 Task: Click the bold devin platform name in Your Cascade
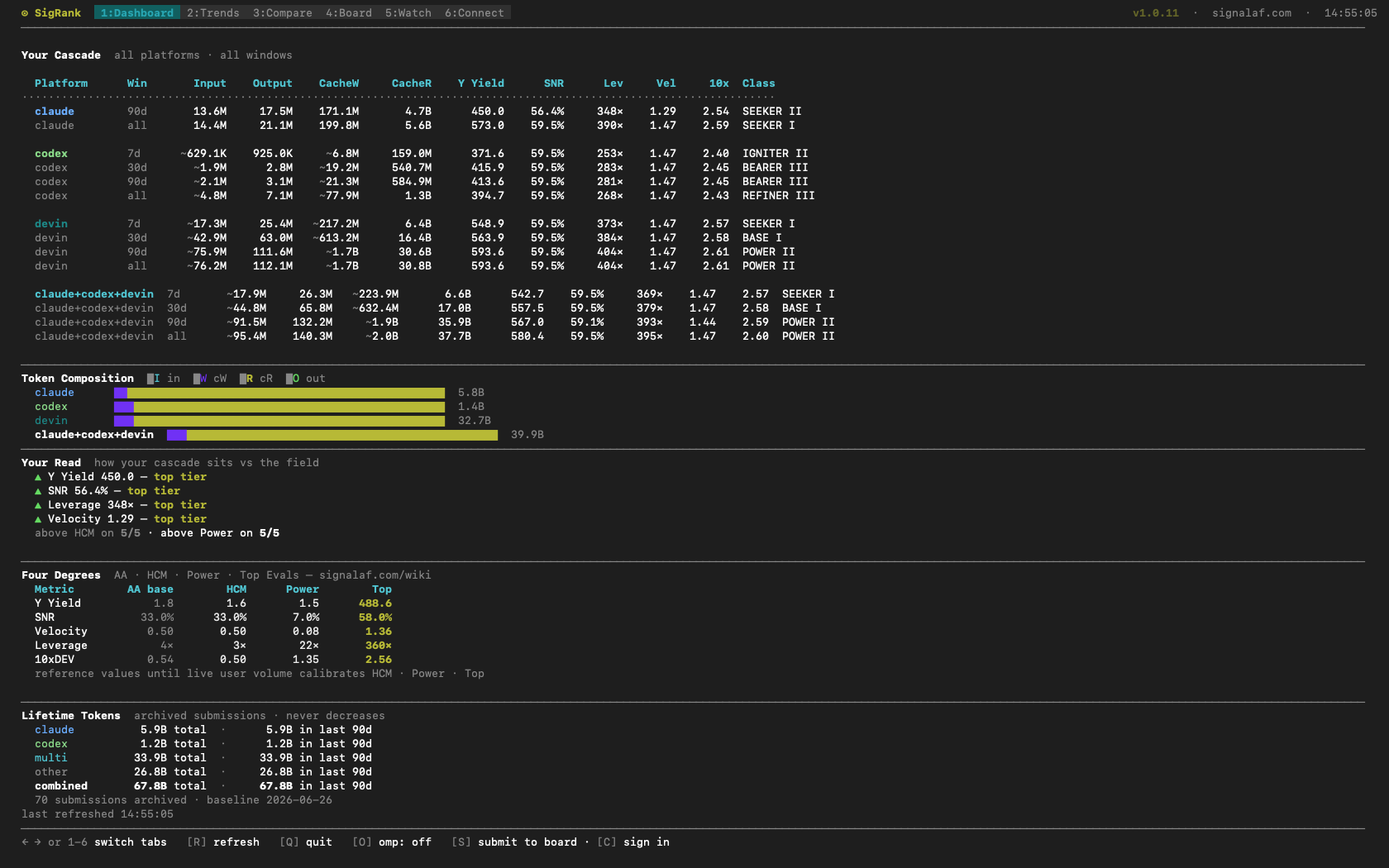coord(51,224)
